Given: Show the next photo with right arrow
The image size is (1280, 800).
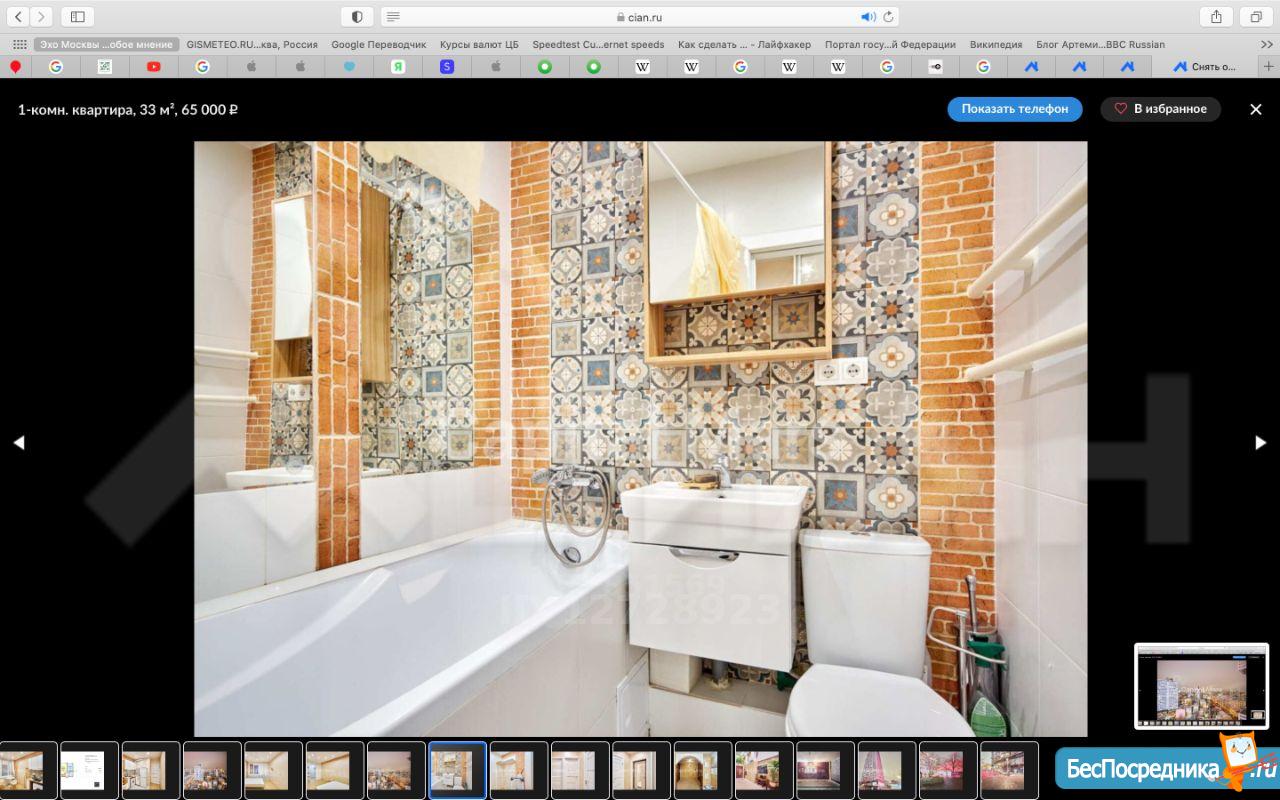Looking at the screenshot, I should (1260, 443).
